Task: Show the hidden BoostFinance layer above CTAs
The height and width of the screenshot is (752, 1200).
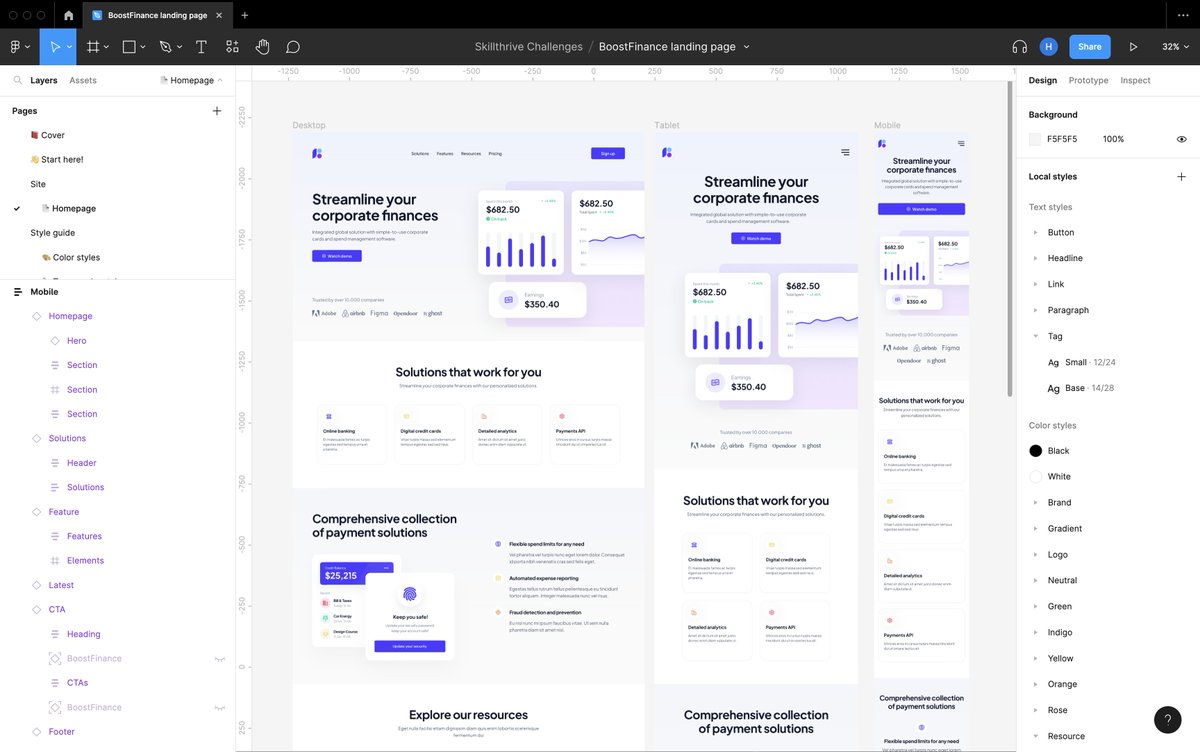Action: (x=220, y=659)
